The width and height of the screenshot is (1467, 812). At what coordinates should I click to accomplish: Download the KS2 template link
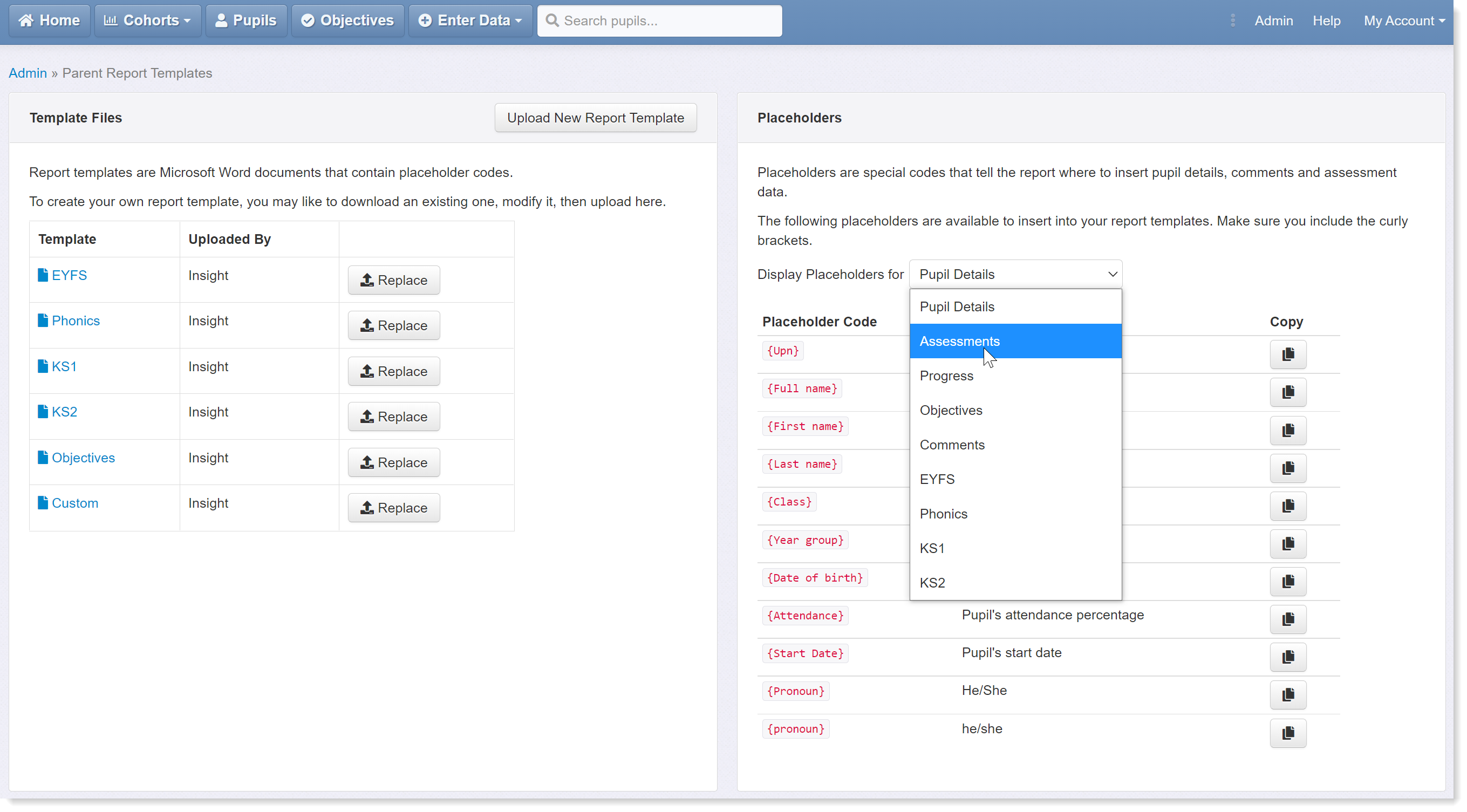[x=64, y=412]
